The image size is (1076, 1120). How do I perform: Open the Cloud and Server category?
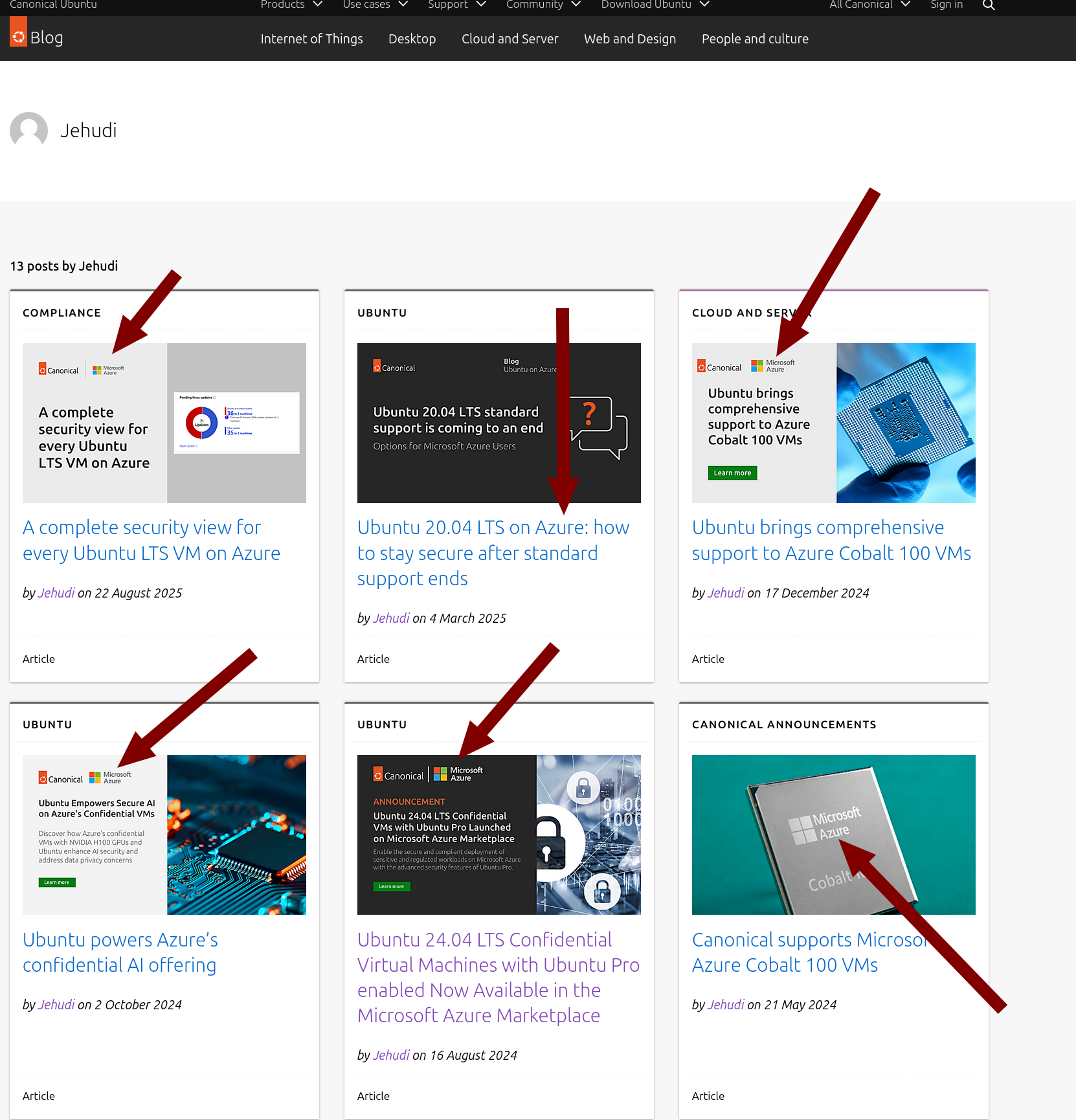point(510,39)
